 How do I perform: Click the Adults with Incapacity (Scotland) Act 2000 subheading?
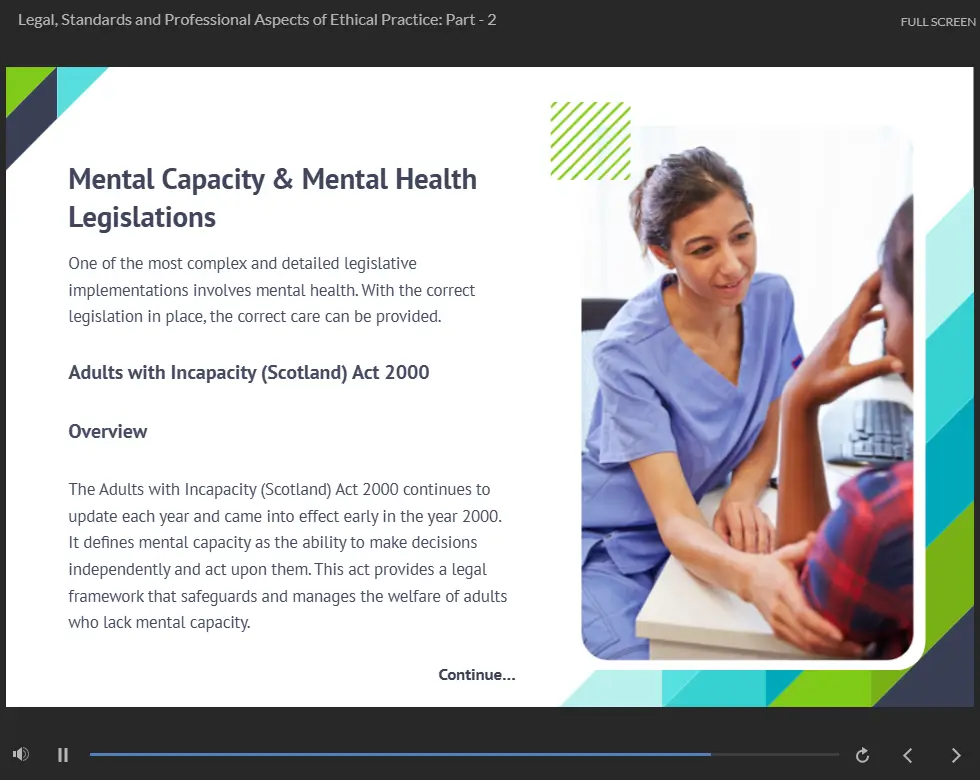tap(249, 372)
